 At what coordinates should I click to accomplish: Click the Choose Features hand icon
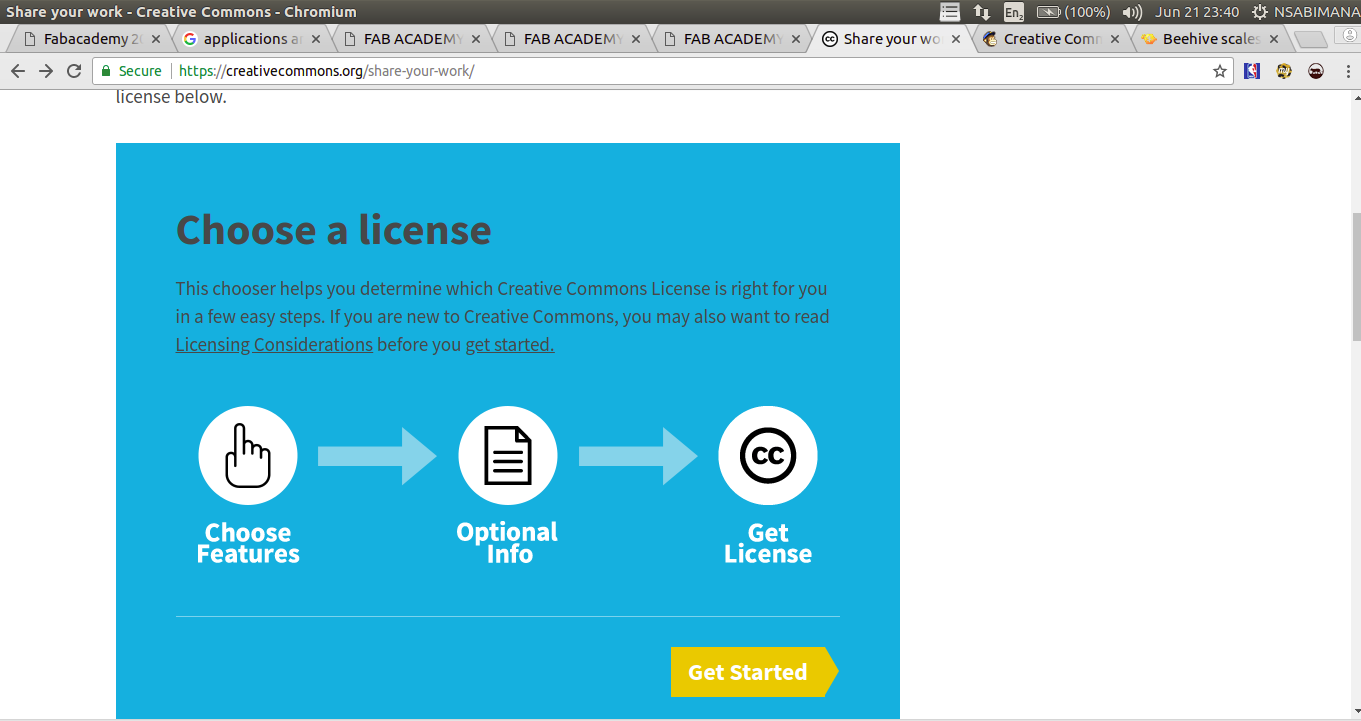click(x=248, y=455)
